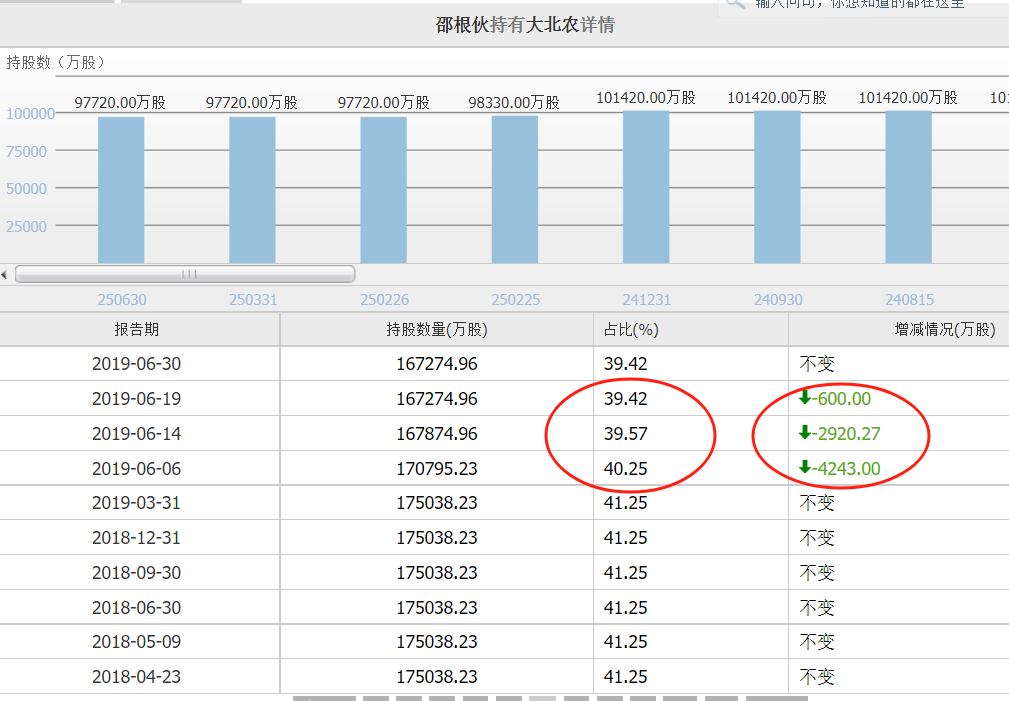
Task: Click the 250225 date axis label
Action: [516, 299]
